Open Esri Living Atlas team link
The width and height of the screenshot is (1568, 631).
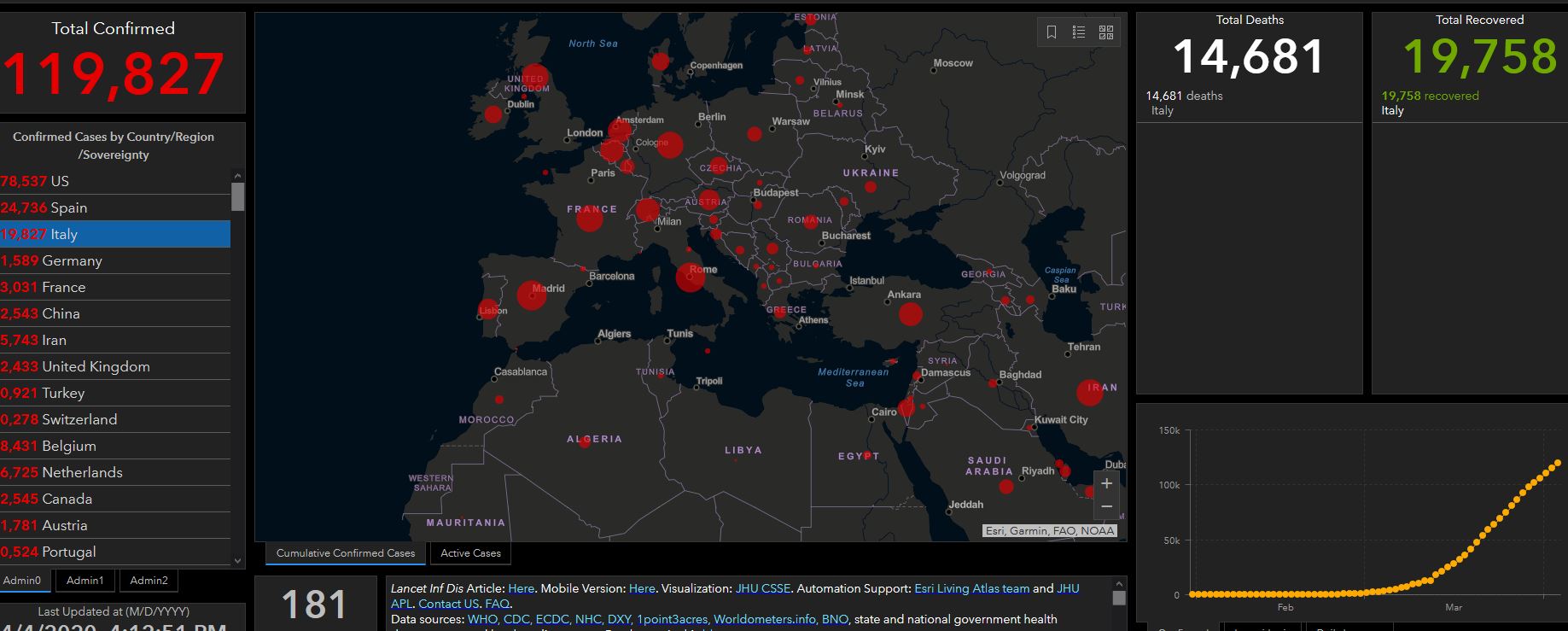pyautogui.click(x=971, y=588)
